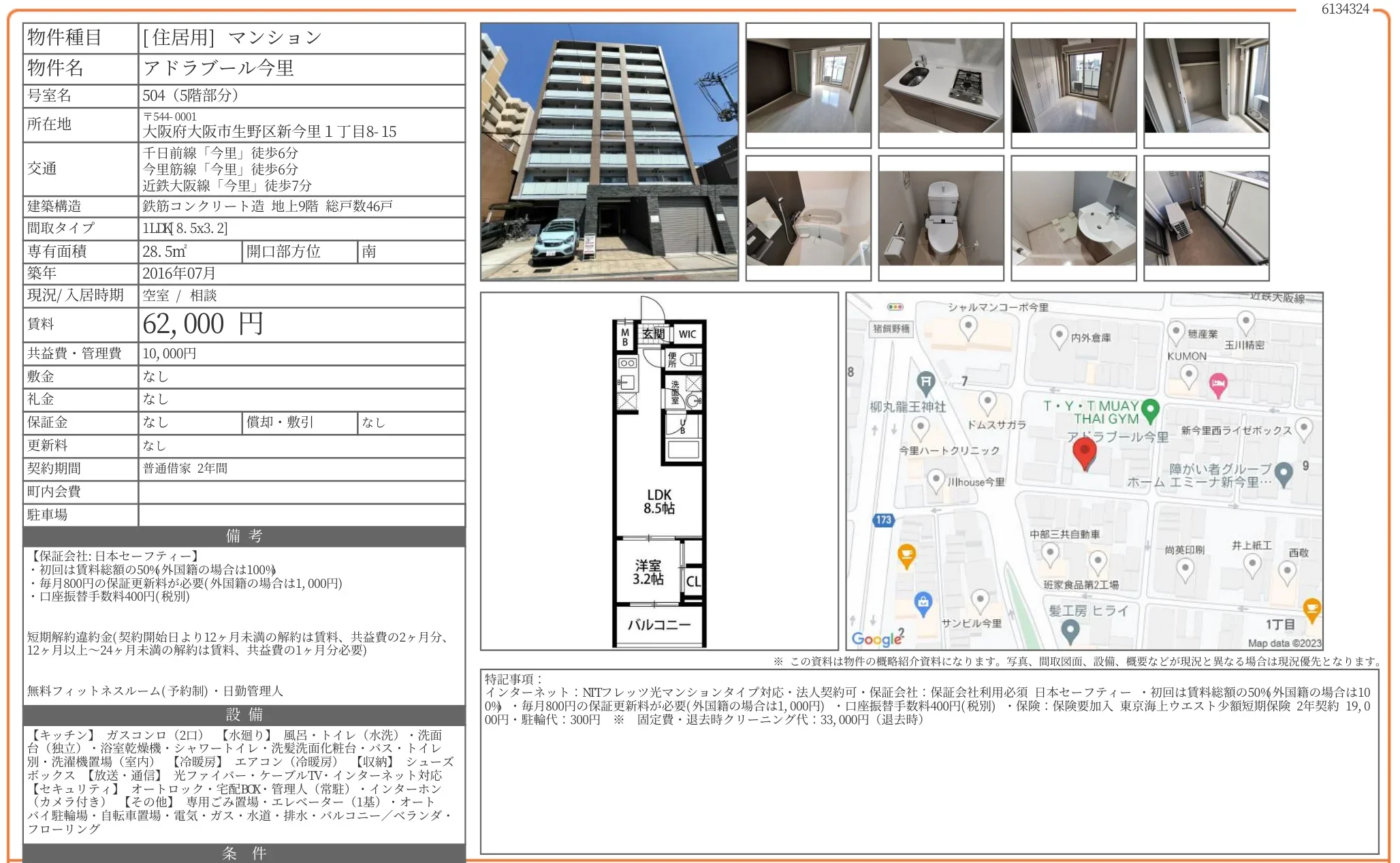Click the 今里ハートクリニック map pin

(x=921, y=428)
